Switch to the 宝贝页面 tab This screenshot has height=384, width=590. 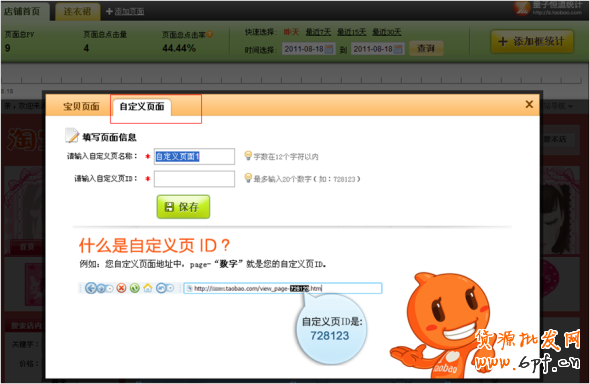[81, 106]
